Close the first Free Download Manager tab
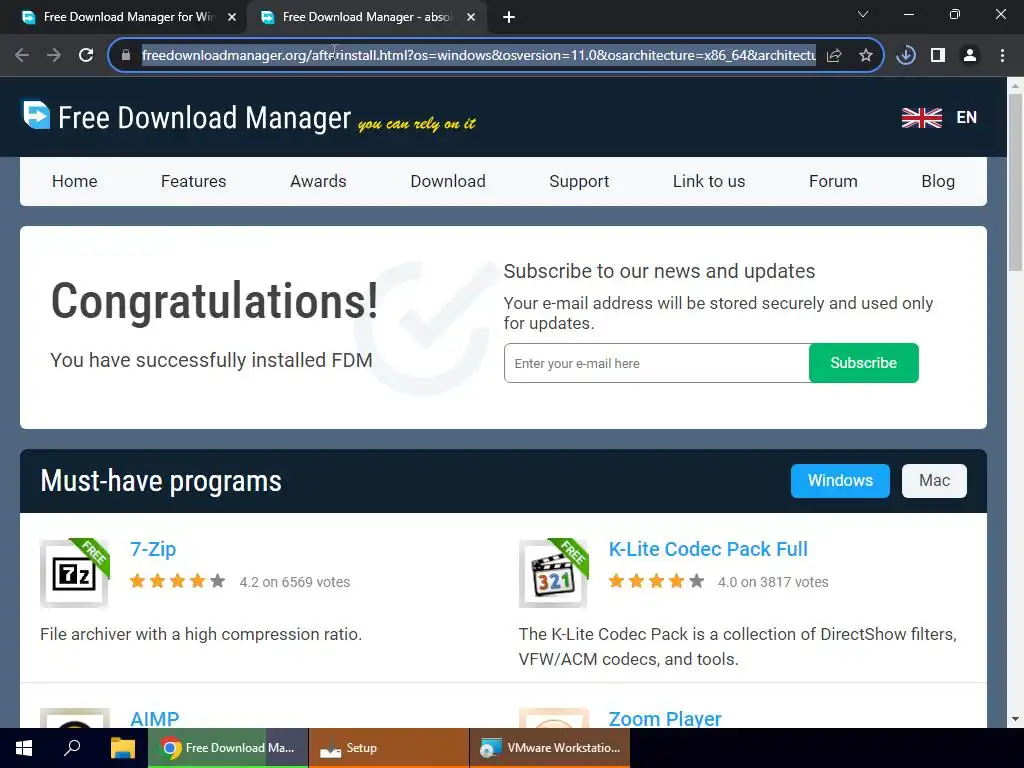 click(232, 18)
